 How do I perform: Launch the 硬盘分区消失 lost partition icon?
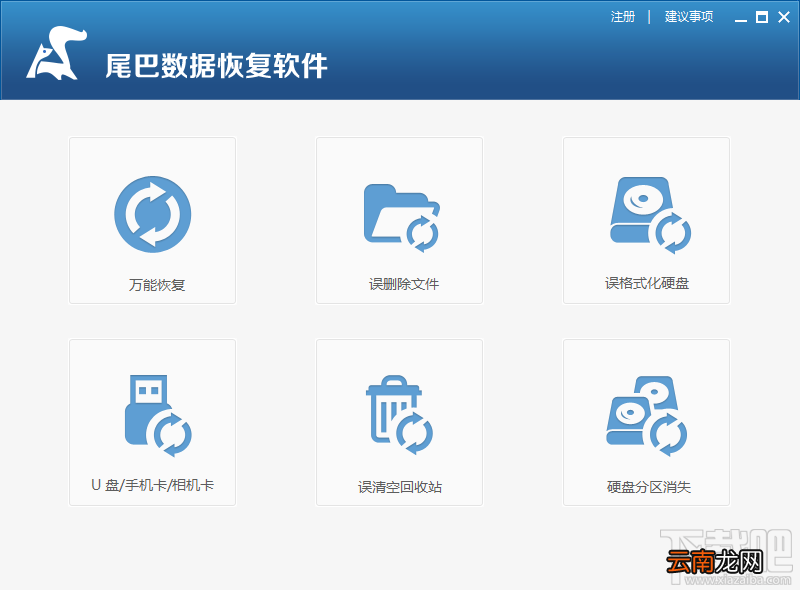click(646, 416)
